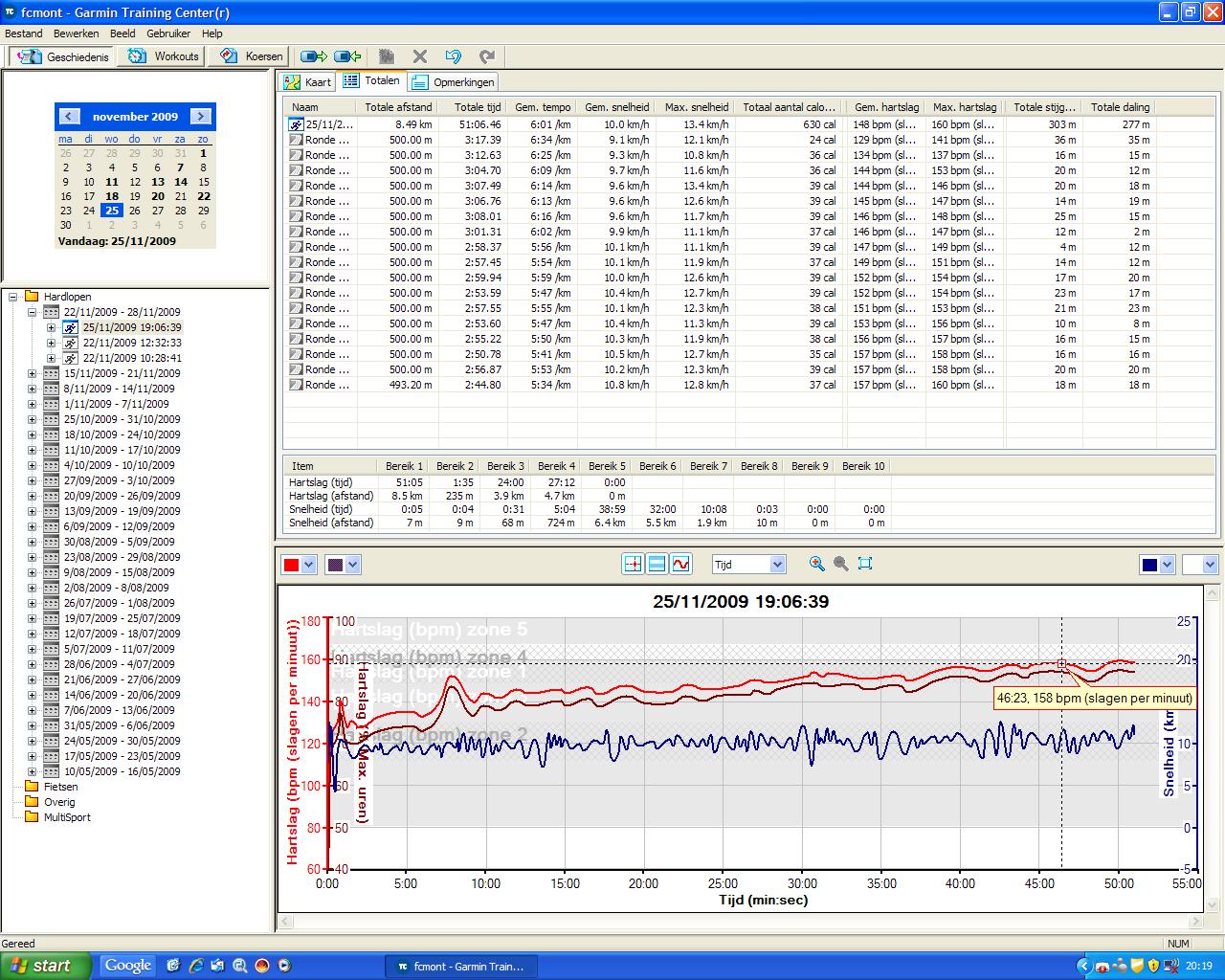Click the MultiSport folder icon
The height and width of the screenshot is (980, 1225).
tap(31, 817)
